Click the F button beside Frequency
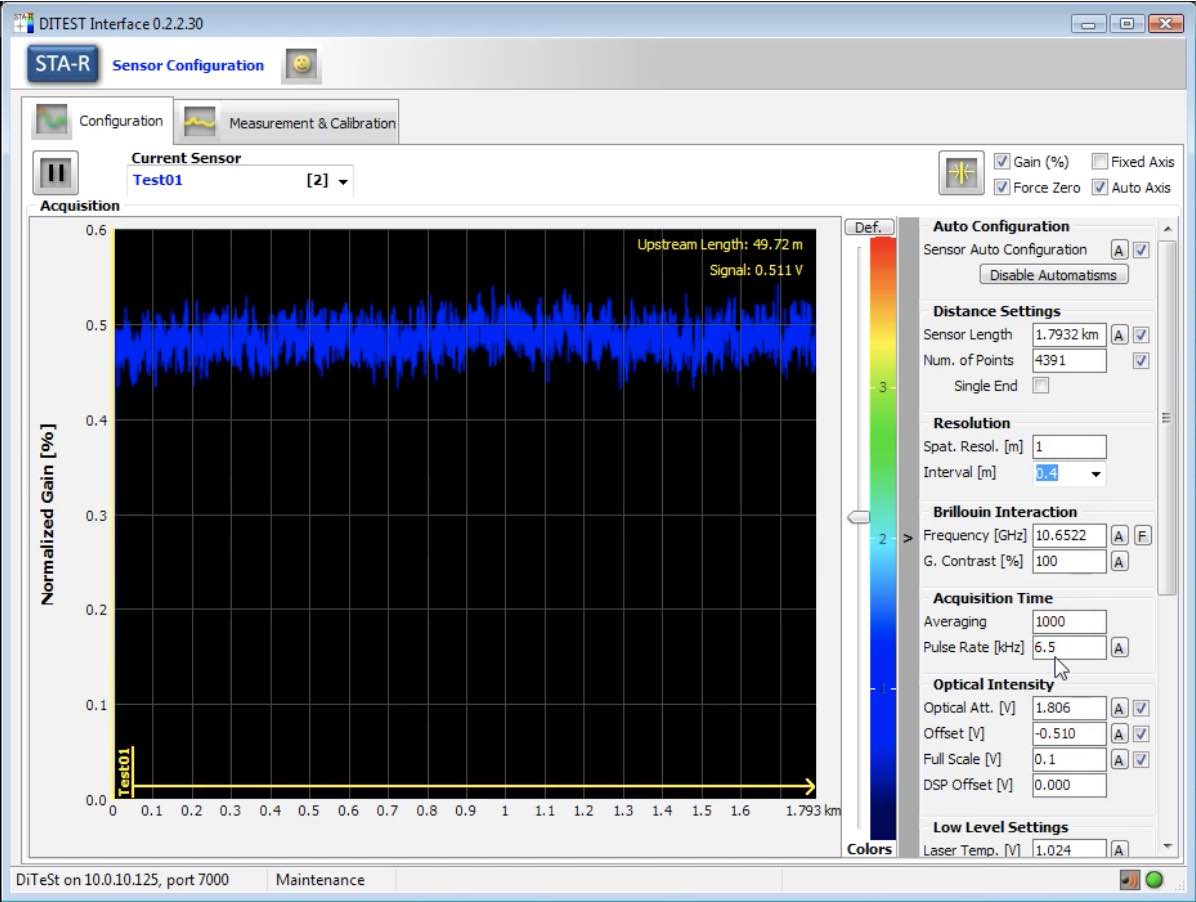Screen dimensions: 1196x902 click(1142, 536)
